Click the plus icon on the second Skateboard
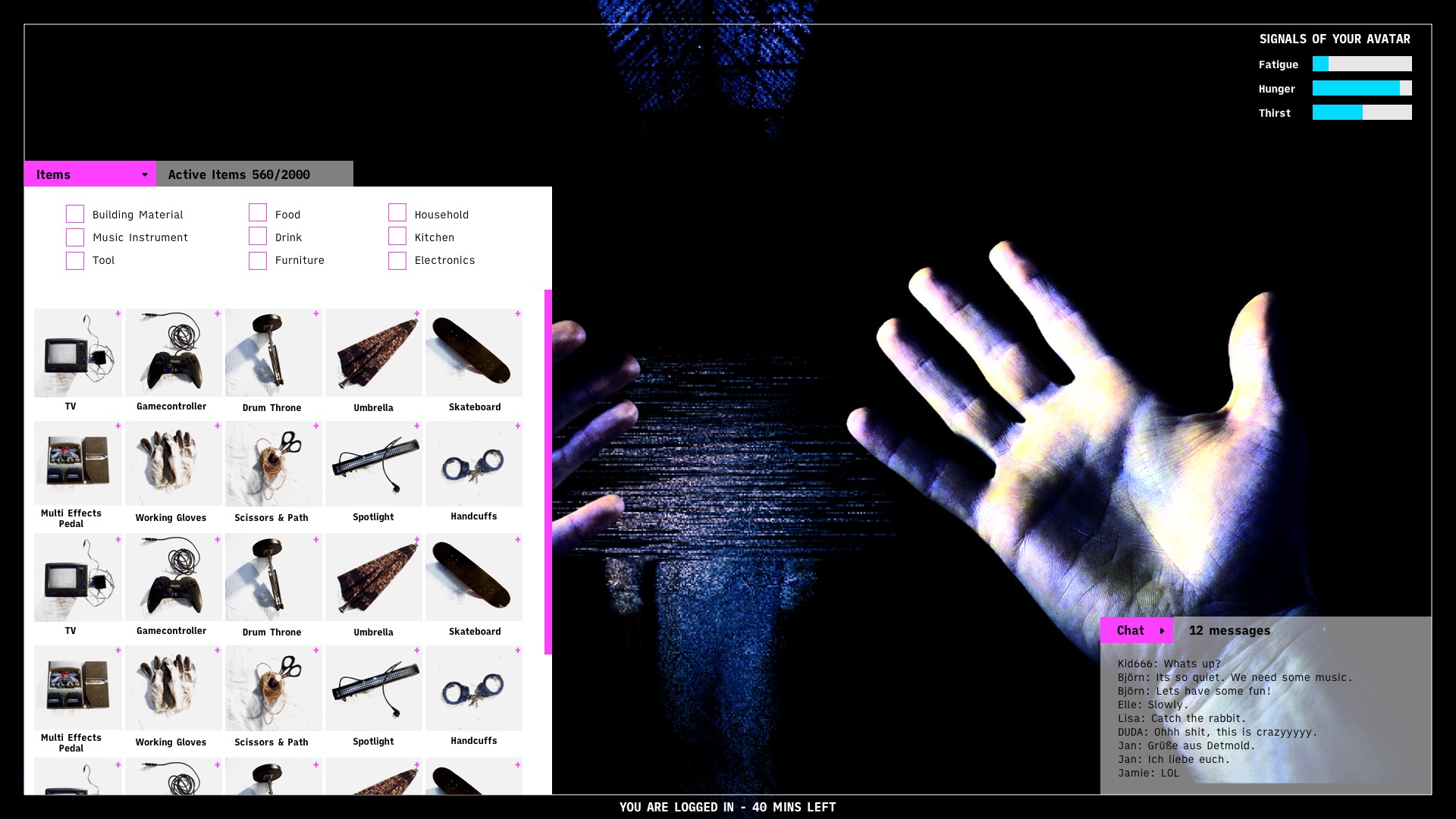Viewport: 1456px width, 819px height. point(518,539)
